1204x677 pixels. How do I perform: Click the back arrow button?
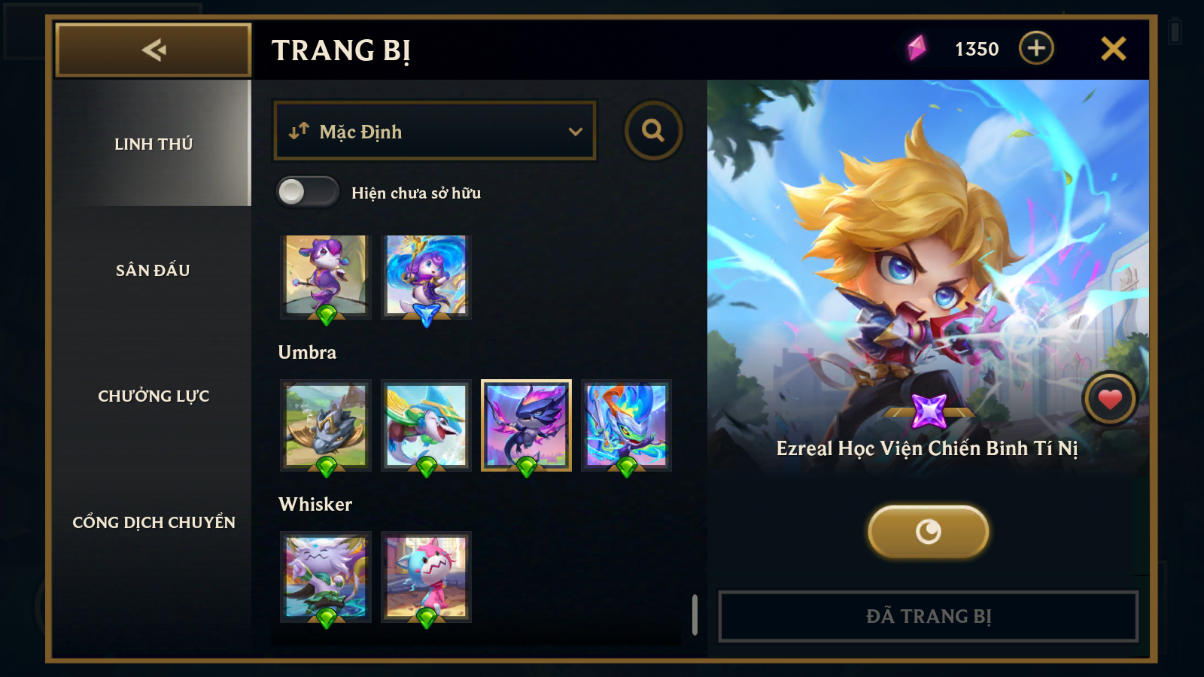[153, 50]
